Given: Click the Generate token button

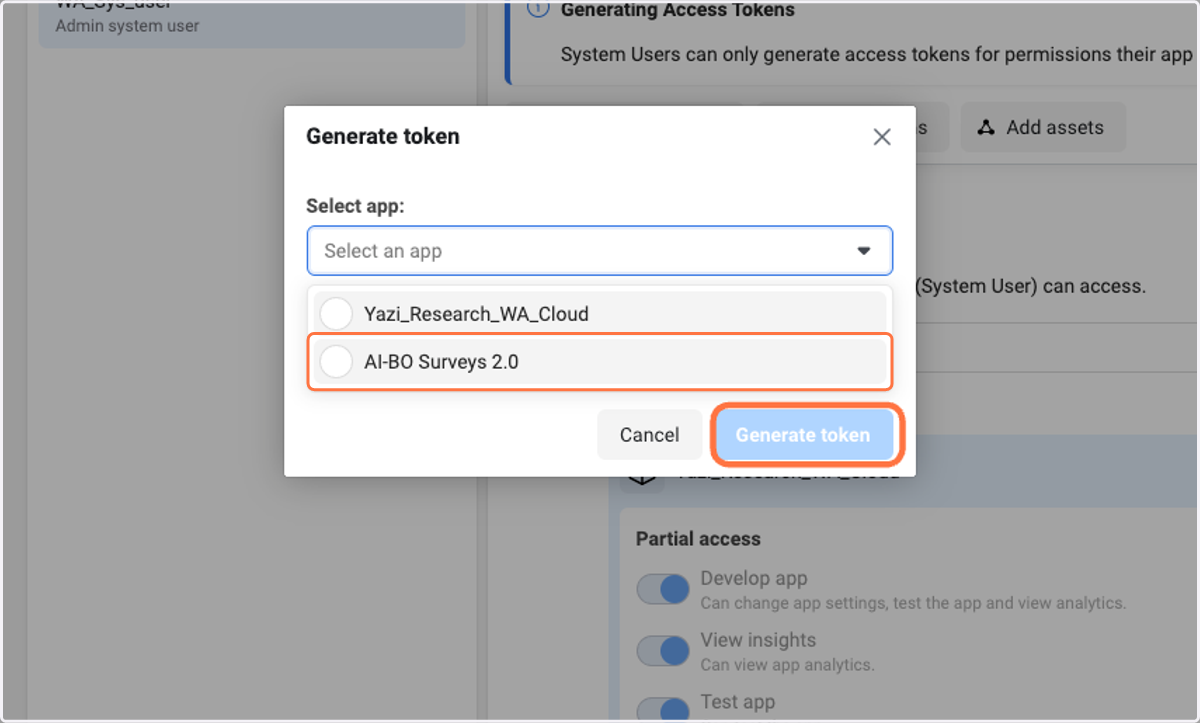Looking at the screenshot, I should coord(803,435).
